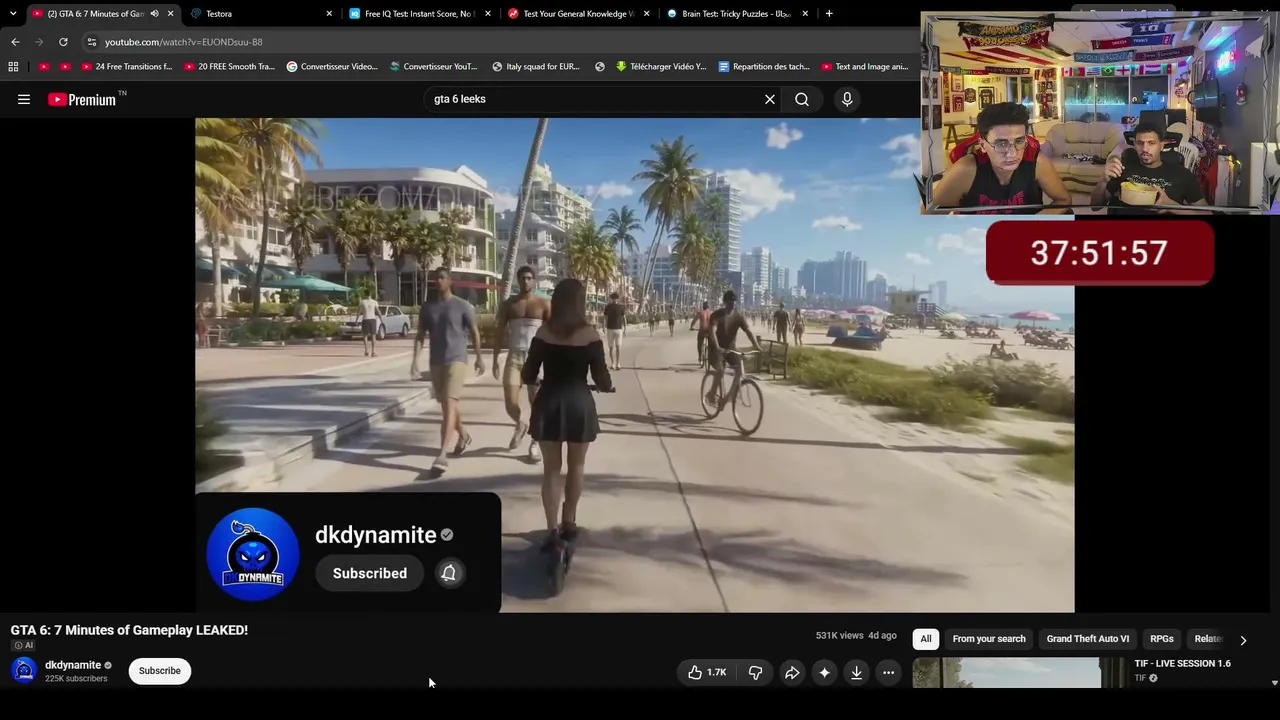Select the Grand Theft Auto VI chip
This screenshot has width=1280, height=720.
[1088, 639]
